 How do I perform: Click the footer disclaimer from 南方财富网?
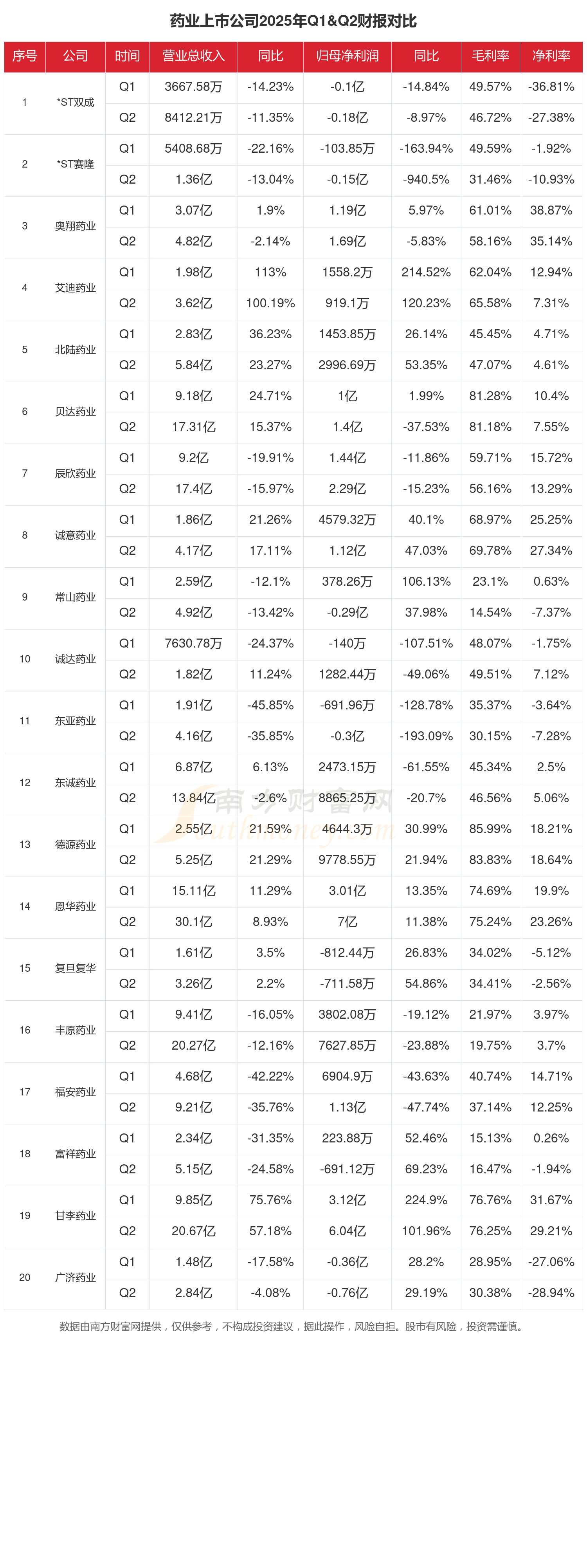point(293,1326)
